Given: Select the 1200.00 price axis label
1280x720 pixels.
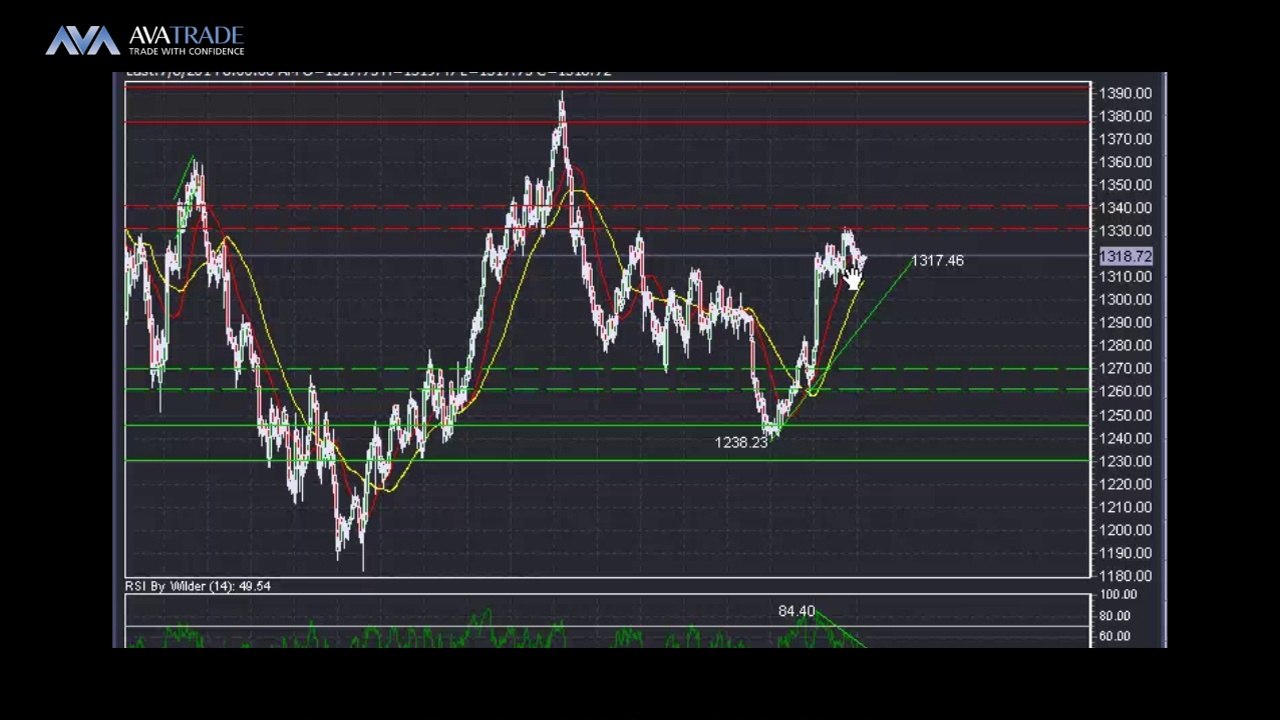Looking at the screenshot, I should 1125,530.
